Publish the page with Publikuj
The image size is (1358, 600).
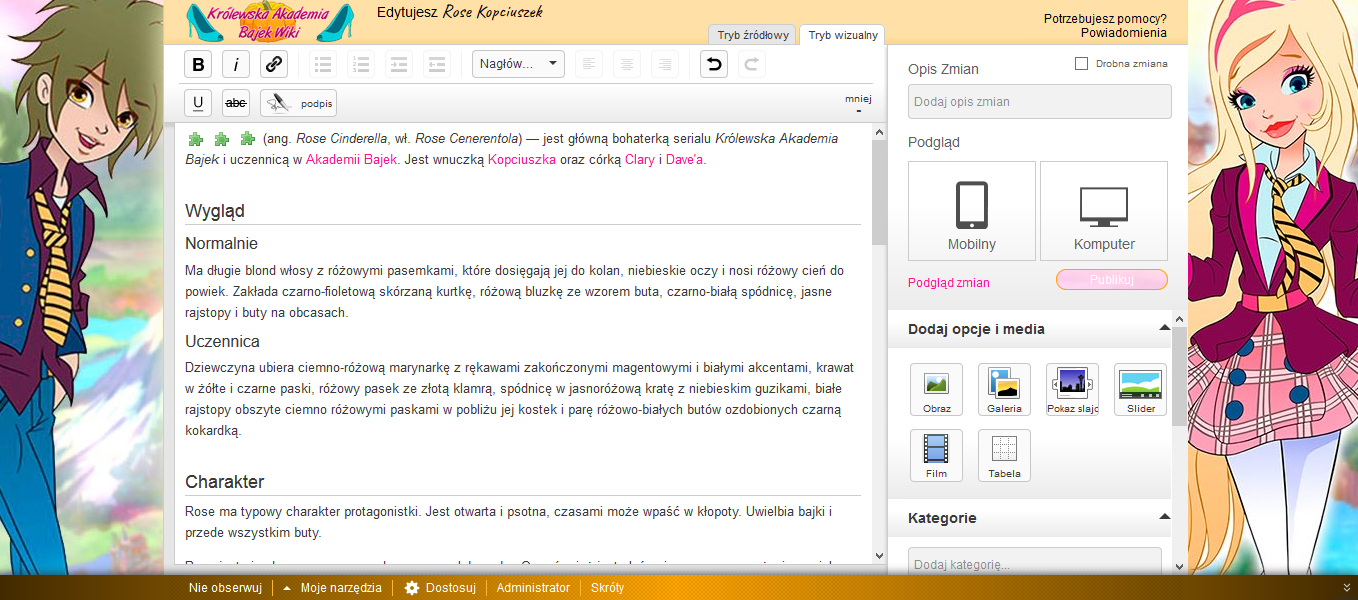pyautogui.click(x=1112, y=280)
